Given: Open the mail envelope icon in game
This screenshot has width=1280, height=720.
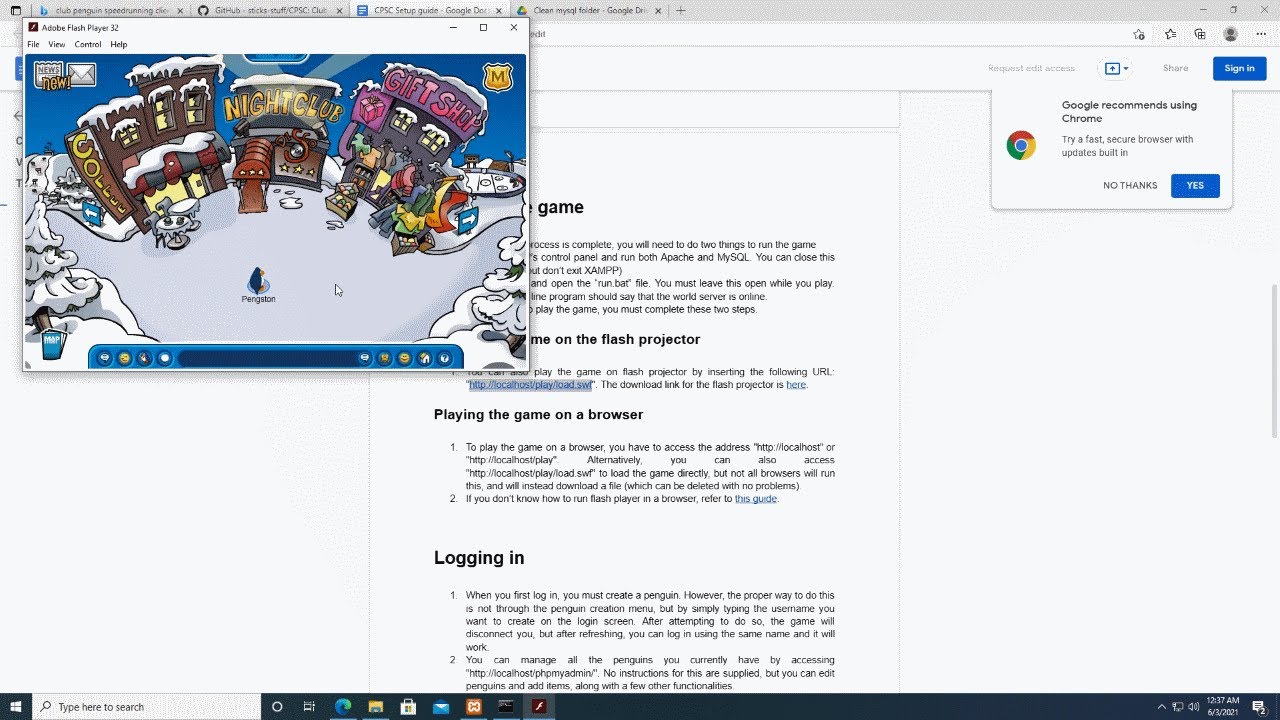Looking at the screenshot, I should [81, 74].
